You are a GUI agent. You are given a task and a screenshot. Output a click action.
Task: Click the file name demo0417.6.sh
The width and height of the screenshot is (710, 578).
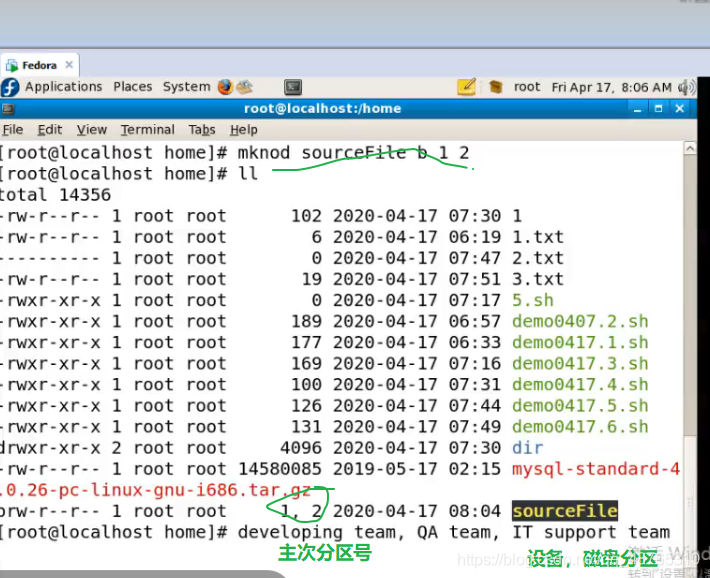tap(580, 426)
